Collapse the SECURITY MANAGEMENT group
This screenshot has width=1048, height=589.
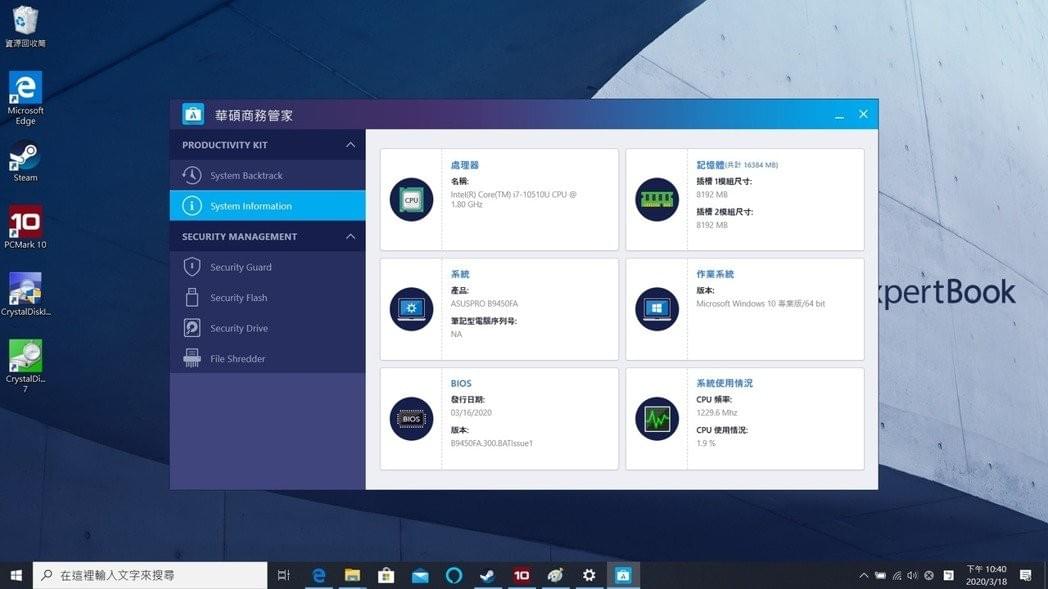point(350,237)
